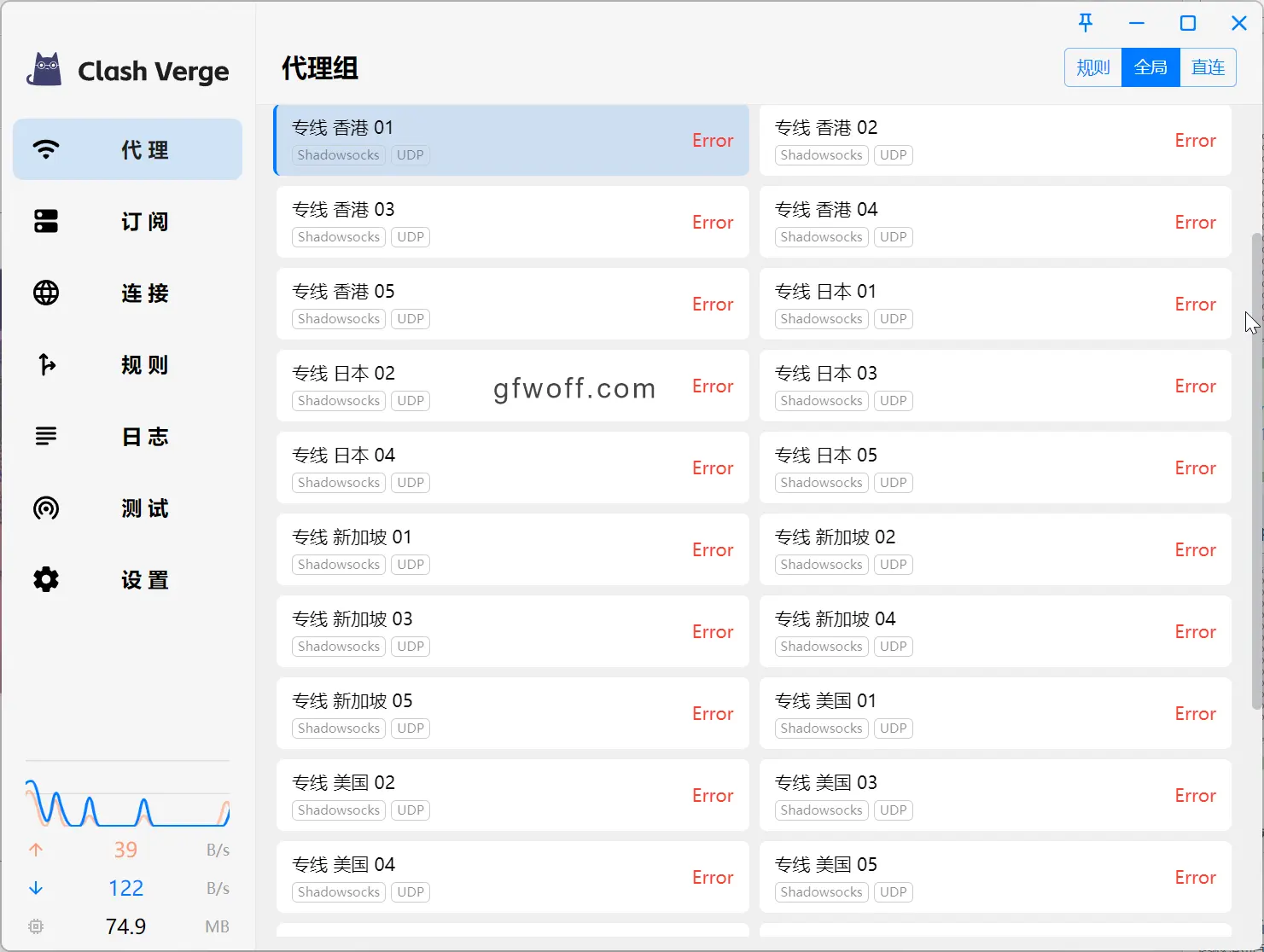Click the radar icon beside 测试
The height and width of the screenshot is (952, 1264).
tap(46, 508)
